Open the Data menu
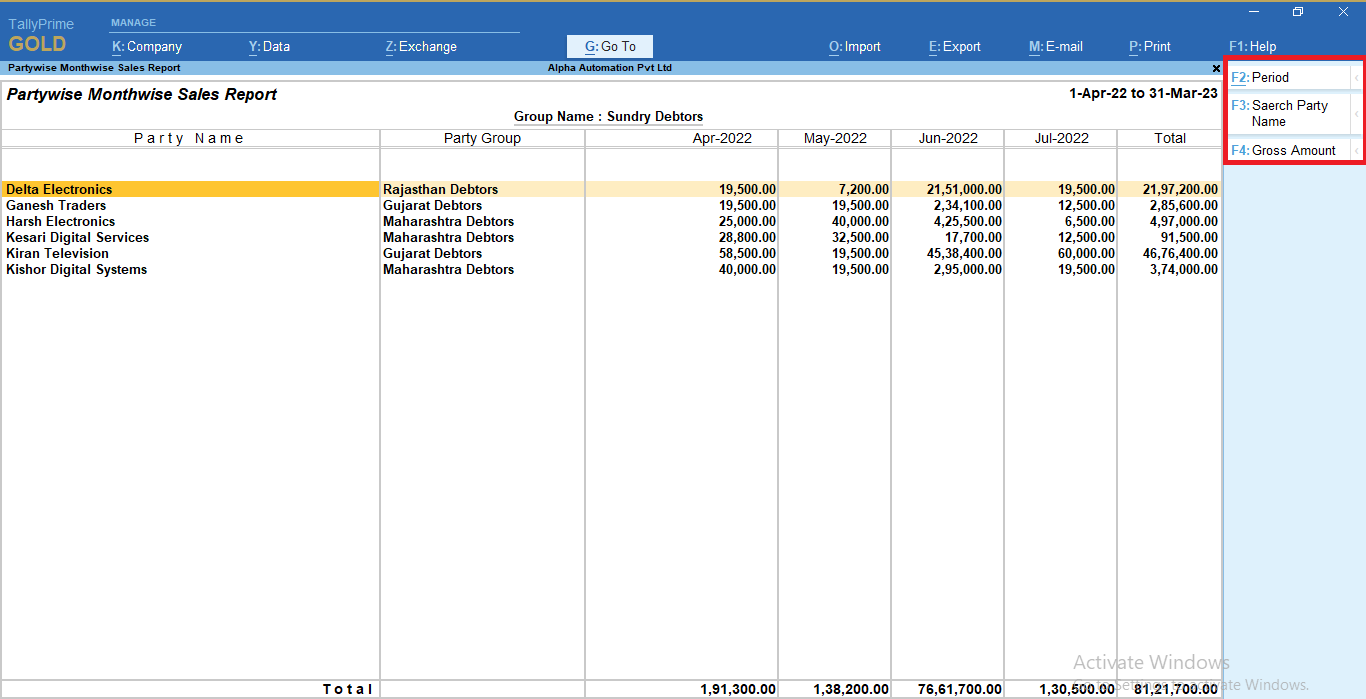The width and height of the screenshot is (1366, 699). tap(269, 46)
